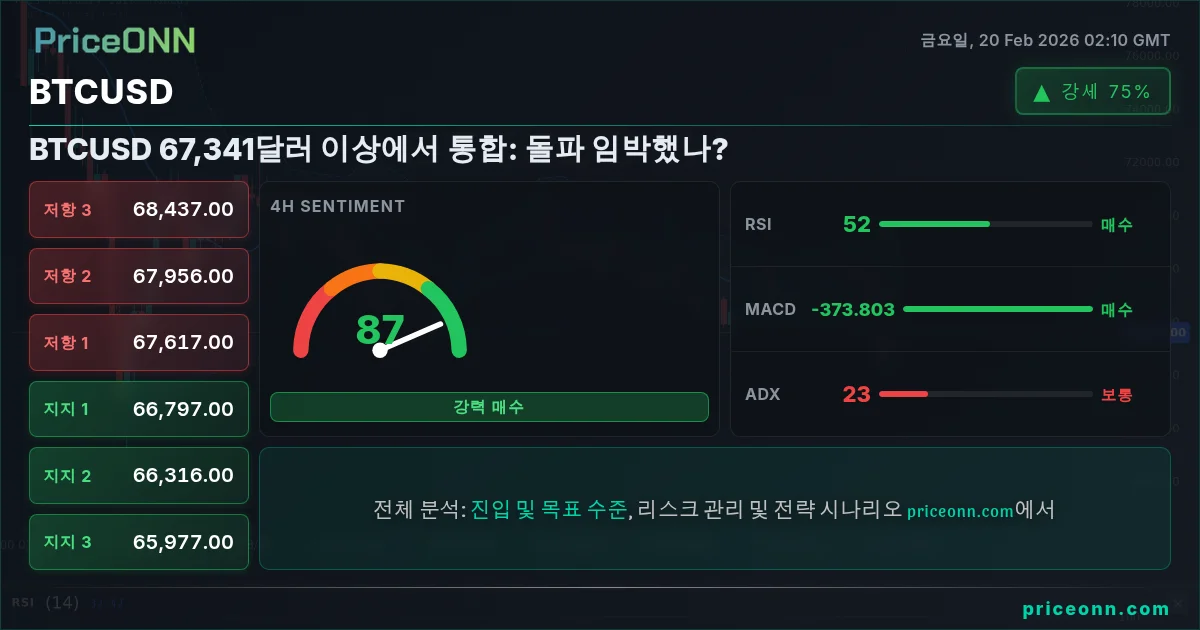
Task: Click the sentiment gauge needle showing 87
Action: coord(410,336)
